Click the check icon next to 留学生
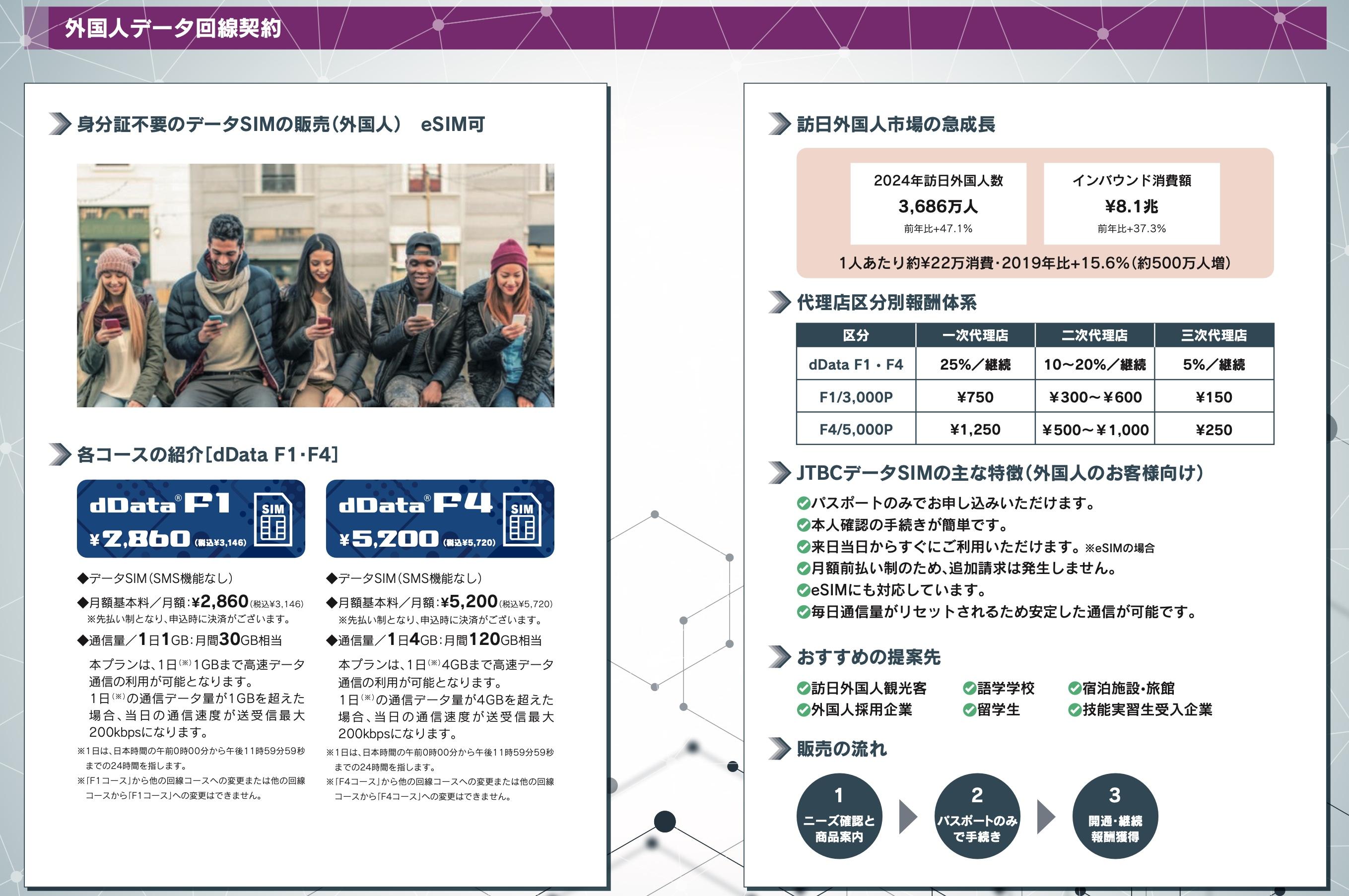This screenshot has height=896, width=1349. (x=969, y=710)
